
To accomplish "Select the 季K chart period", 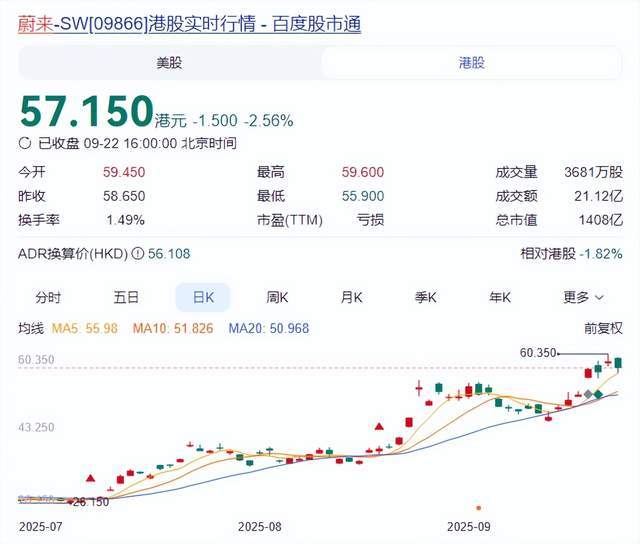I will click(x=426, y=297).
